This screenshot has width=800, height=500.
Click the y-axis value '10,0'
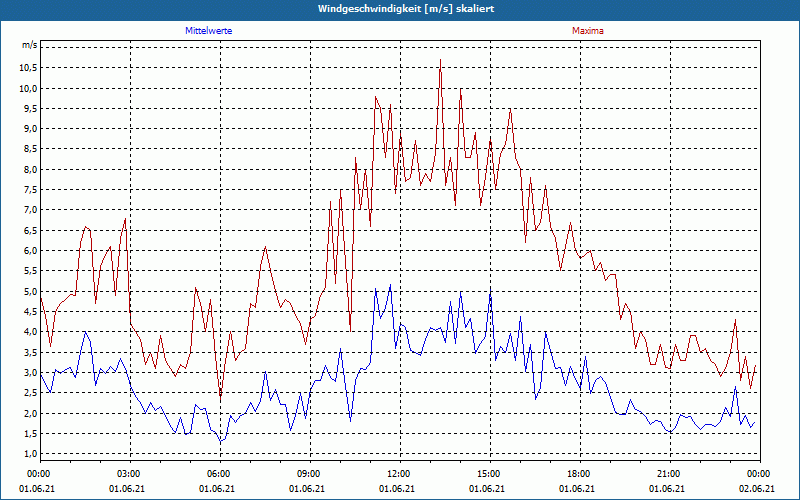coord(29,88)
